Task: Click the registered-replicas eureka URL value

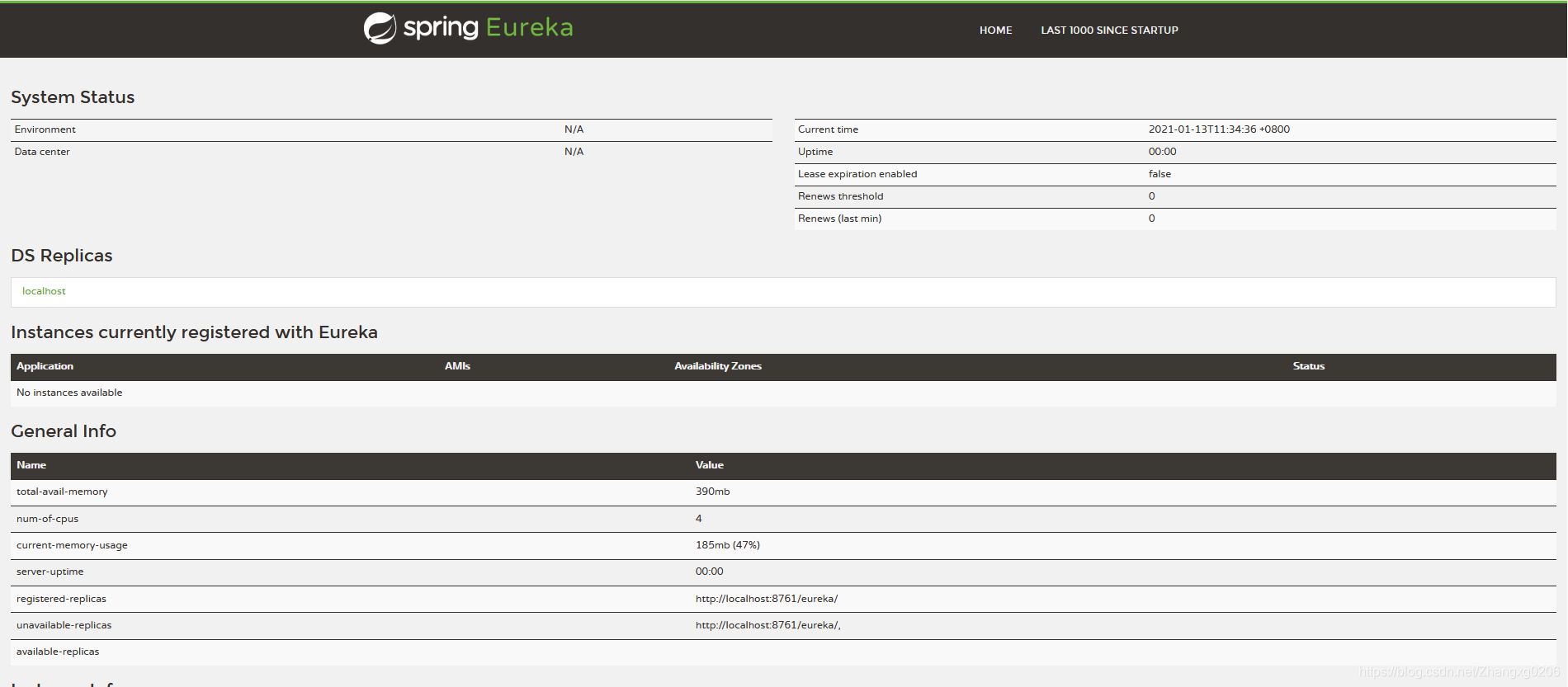Action: coord(766,599)
